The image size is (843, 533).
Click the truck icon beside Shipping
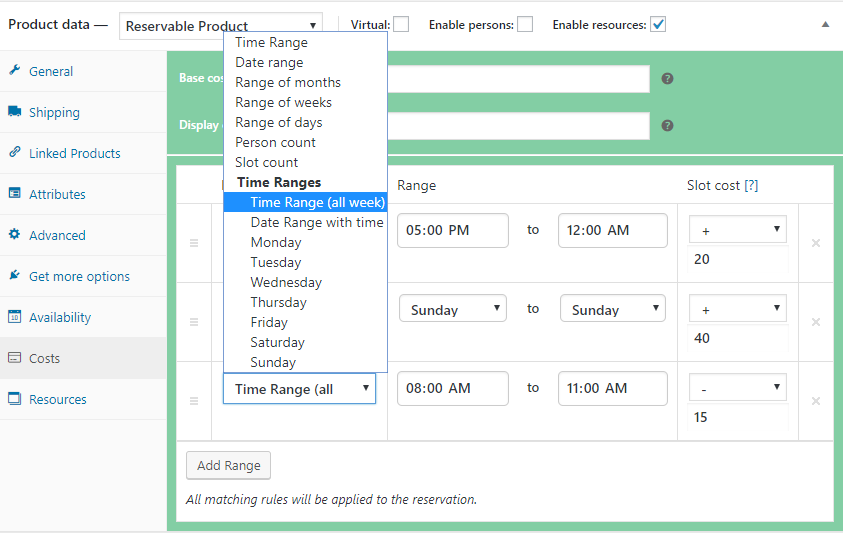[x=15, y=112]
